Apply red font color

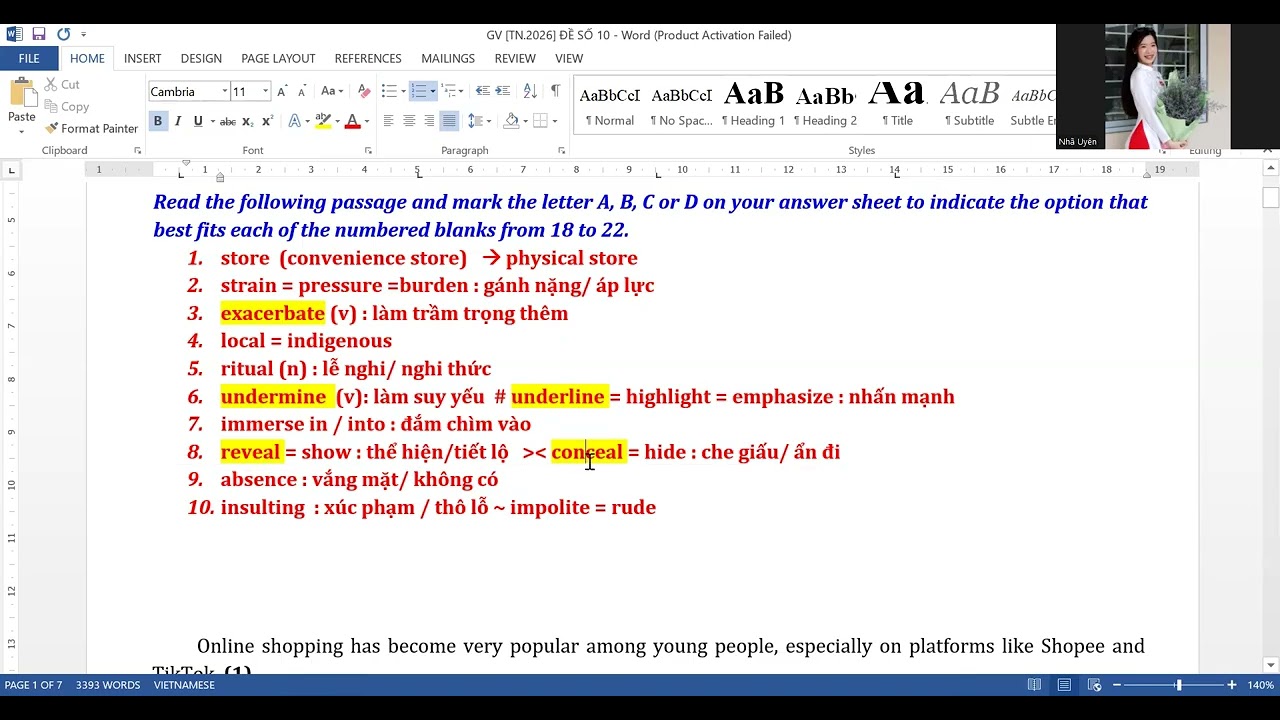click(x=352, y=121)
